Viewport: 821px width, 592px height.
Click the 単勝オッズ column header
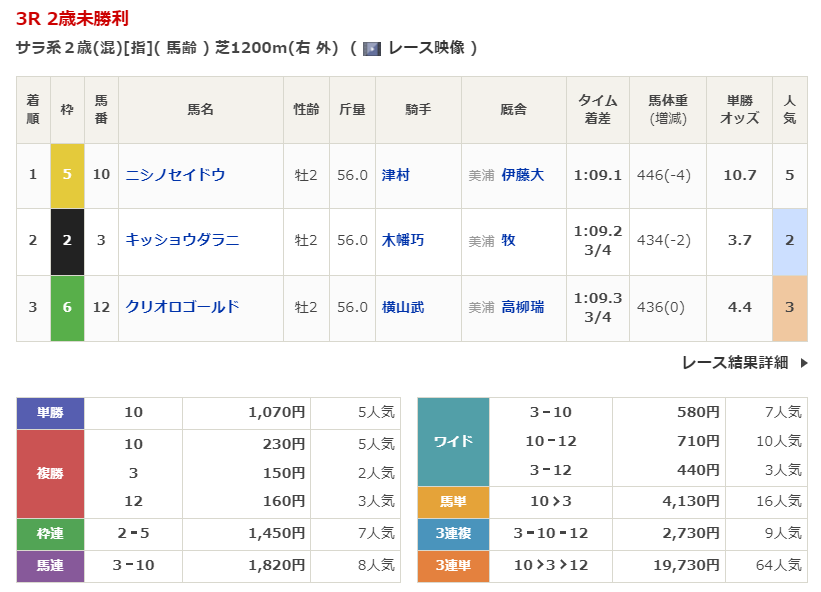pos(739,109)
